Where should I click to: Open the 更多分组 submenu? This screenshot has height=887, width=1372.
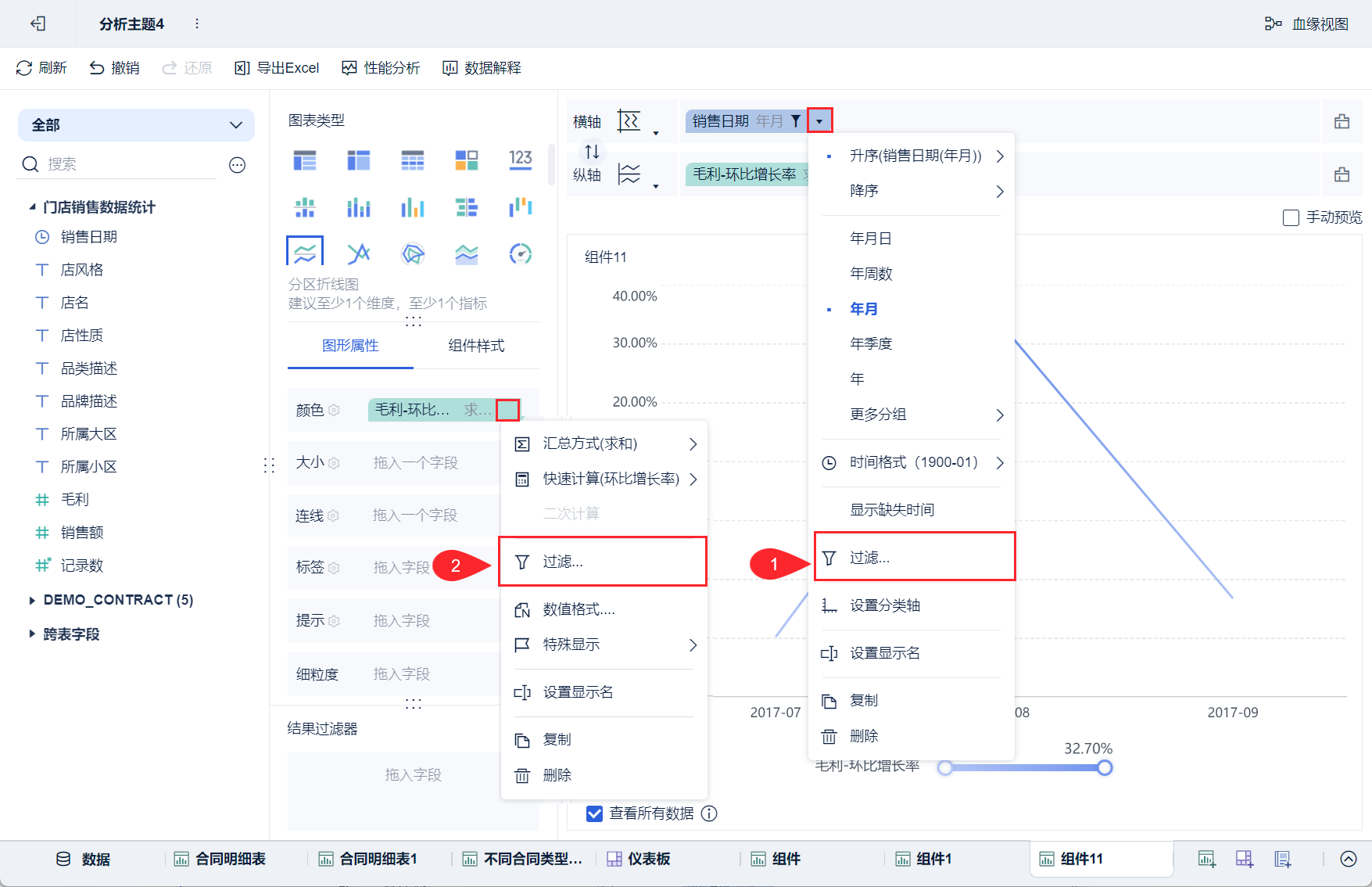tap(912, 415)
